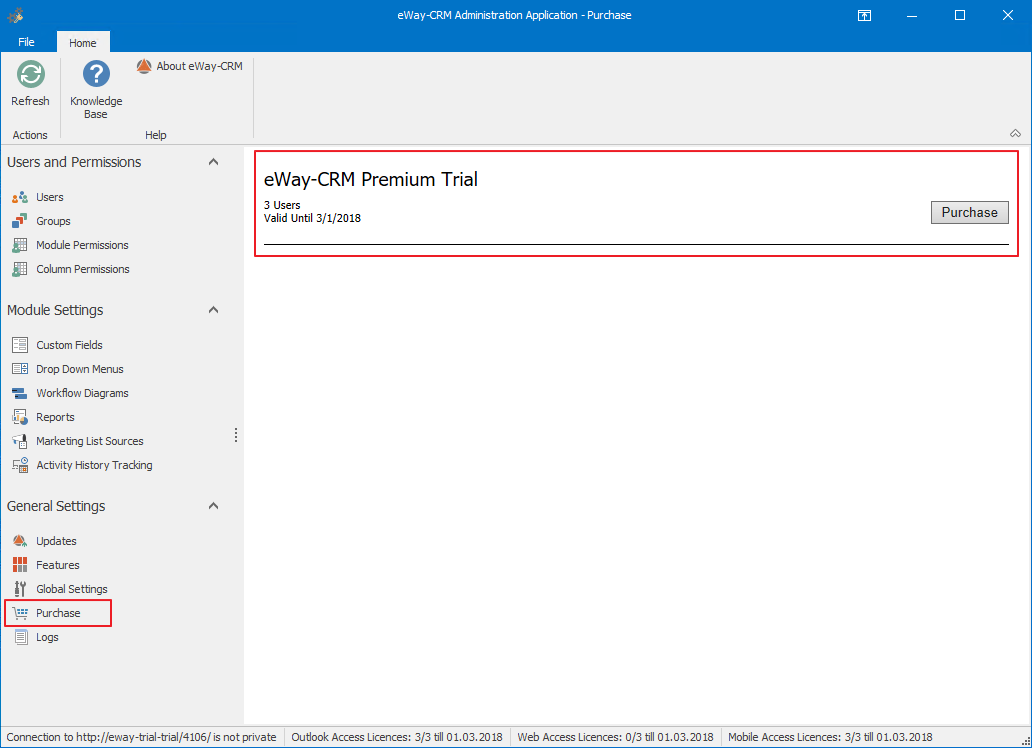
Task: Click the Global Settings tools icon
Action: pos(20,589)
